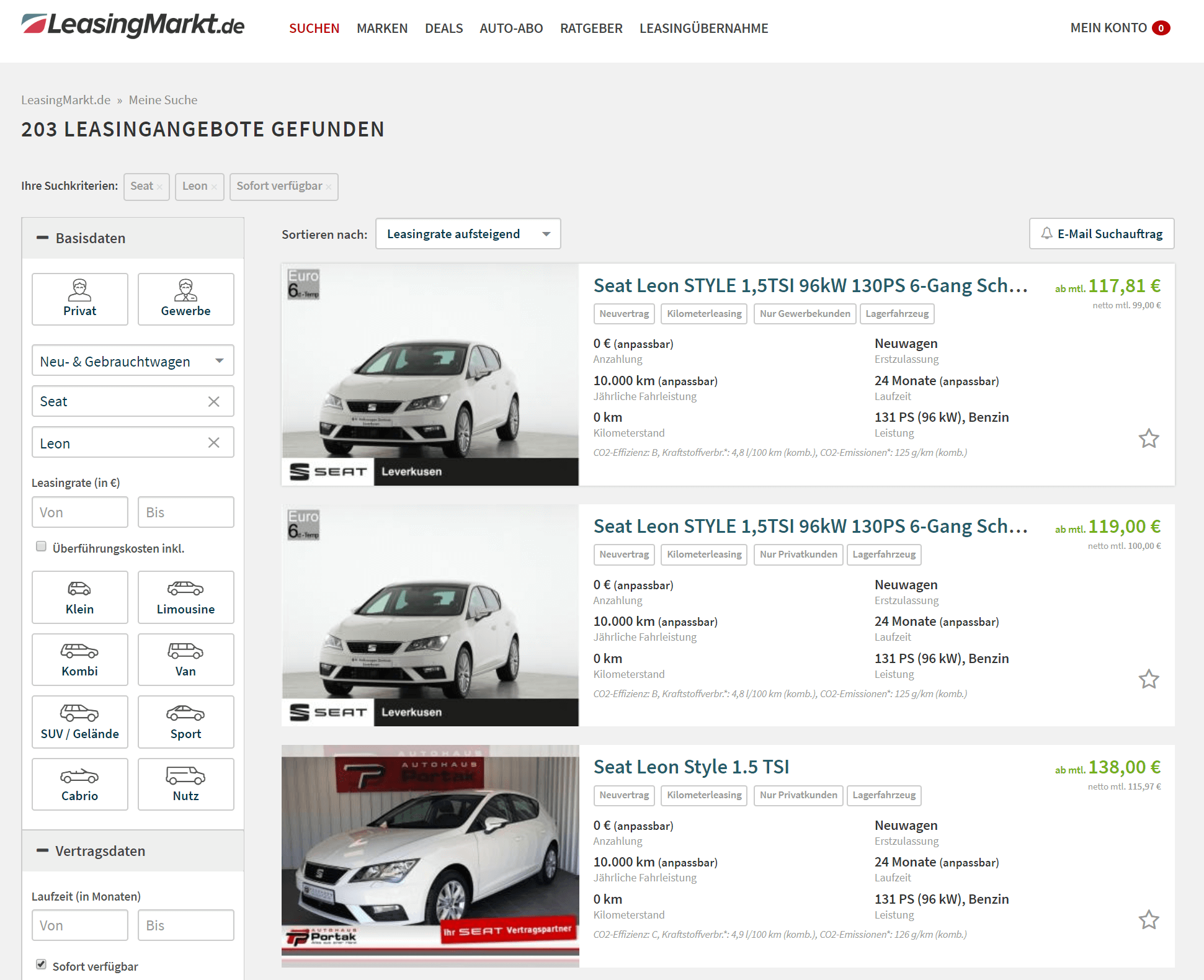Open MEIN KONTO account link
The height and width of the screenshot is (980, 1204).
[x=1108, y=28]
